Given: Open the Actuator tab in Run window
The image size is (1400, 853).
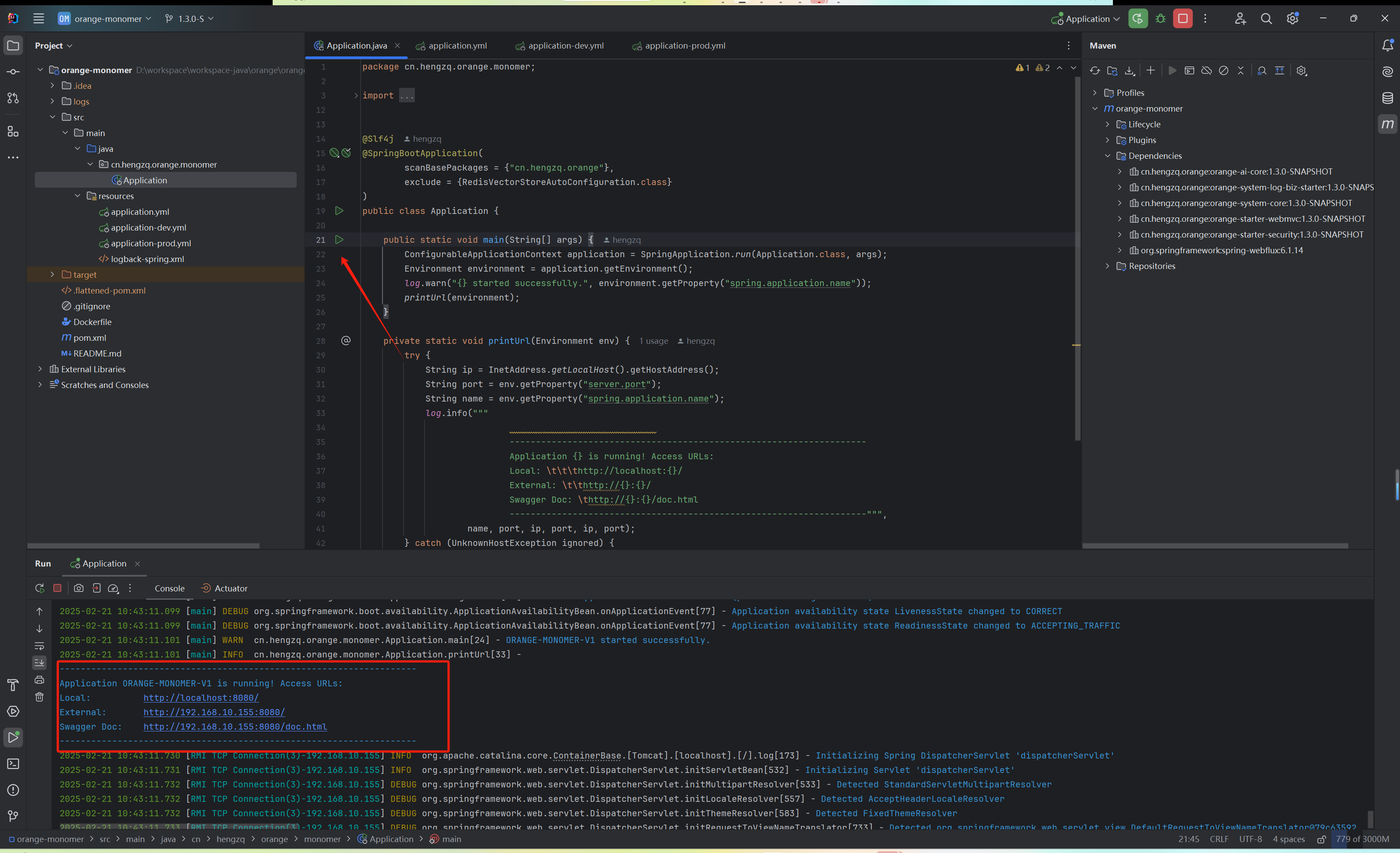Looking at the screenshot, I should (225, 588).
